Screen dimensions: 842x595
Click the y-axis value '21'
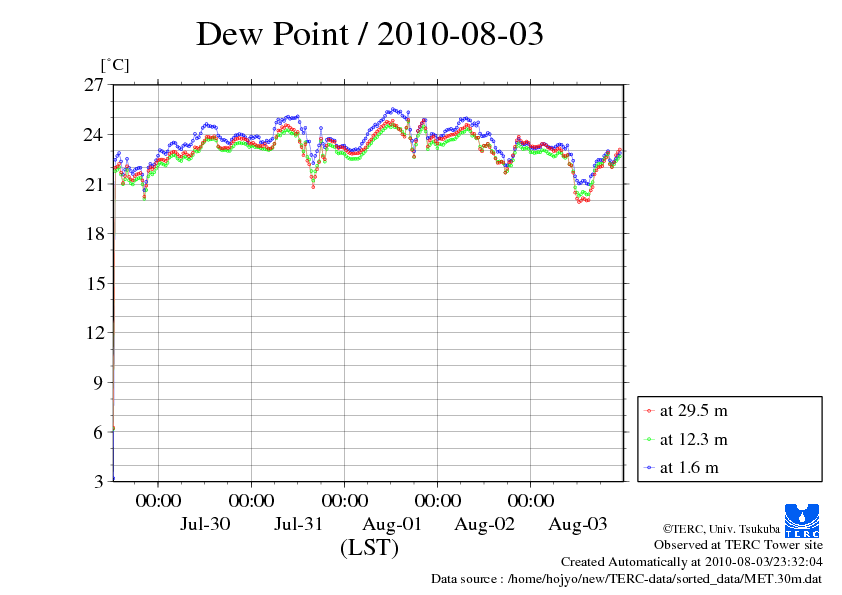pyautogui.click(x=93, y=184)
